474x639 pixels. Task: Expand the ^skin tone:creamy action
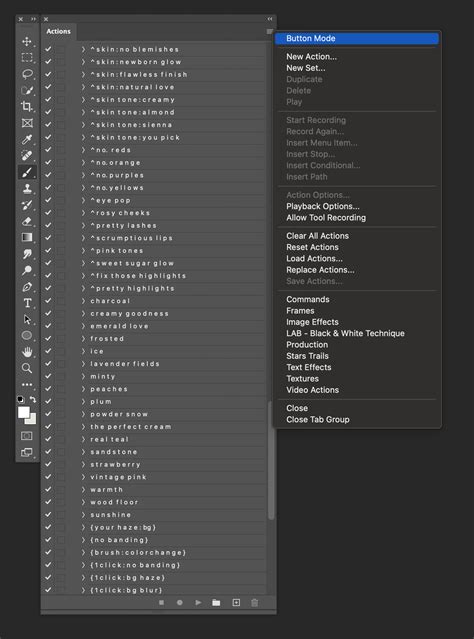[84, 100]
